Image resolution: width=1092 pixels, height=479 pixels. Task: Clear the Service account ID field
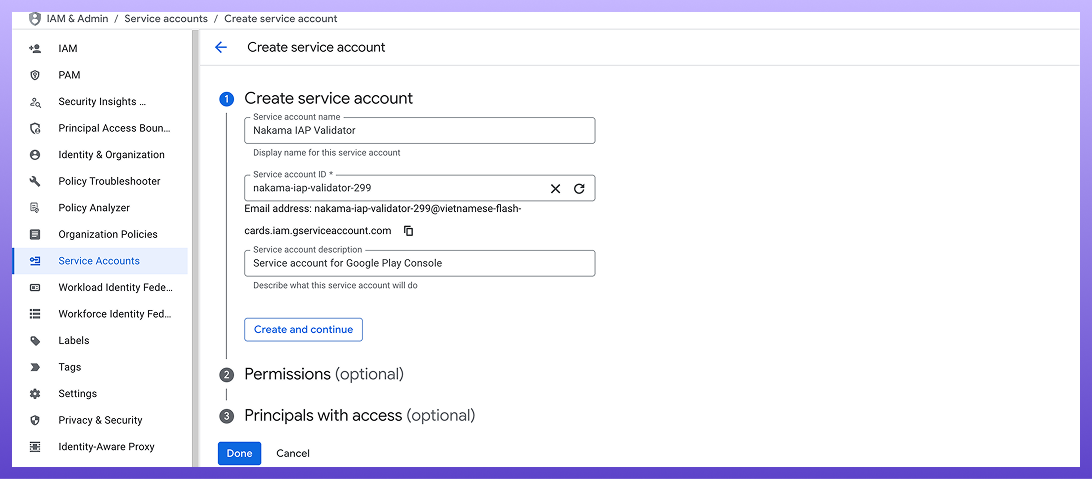(555, 188)
